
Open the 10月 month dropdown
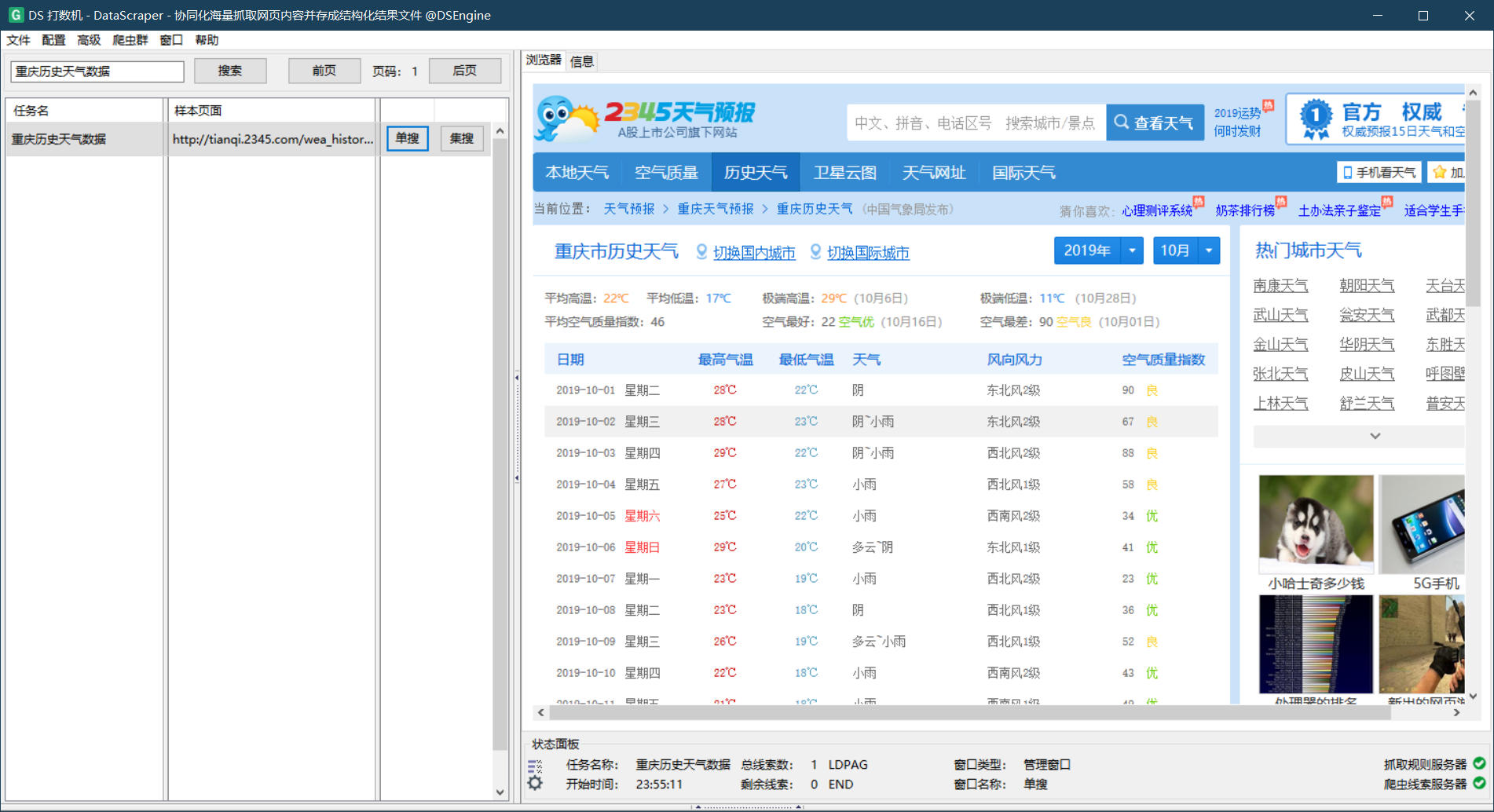pos(1208,250)
